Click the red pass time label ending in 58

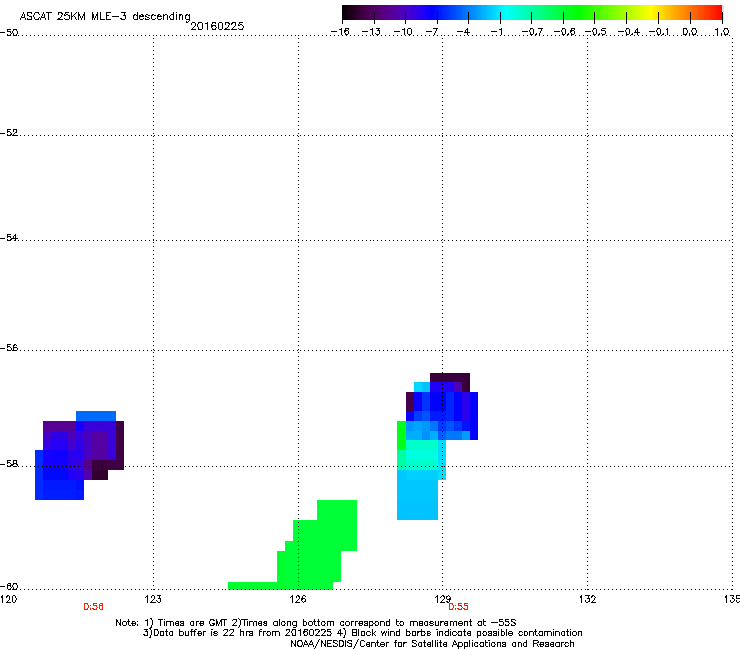(x=93, y=607)
